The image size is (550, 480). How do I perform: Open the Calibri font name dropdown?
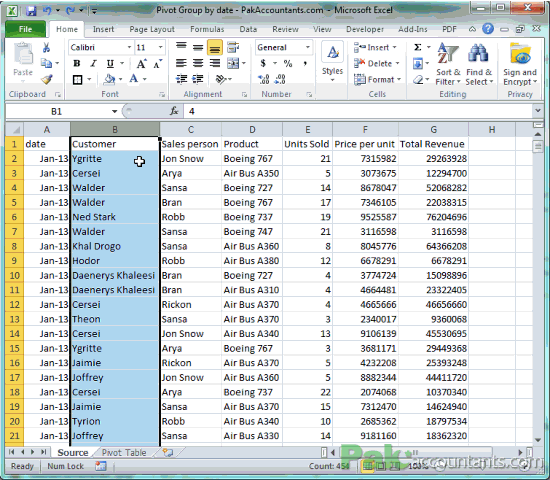[x=129, y=47]
